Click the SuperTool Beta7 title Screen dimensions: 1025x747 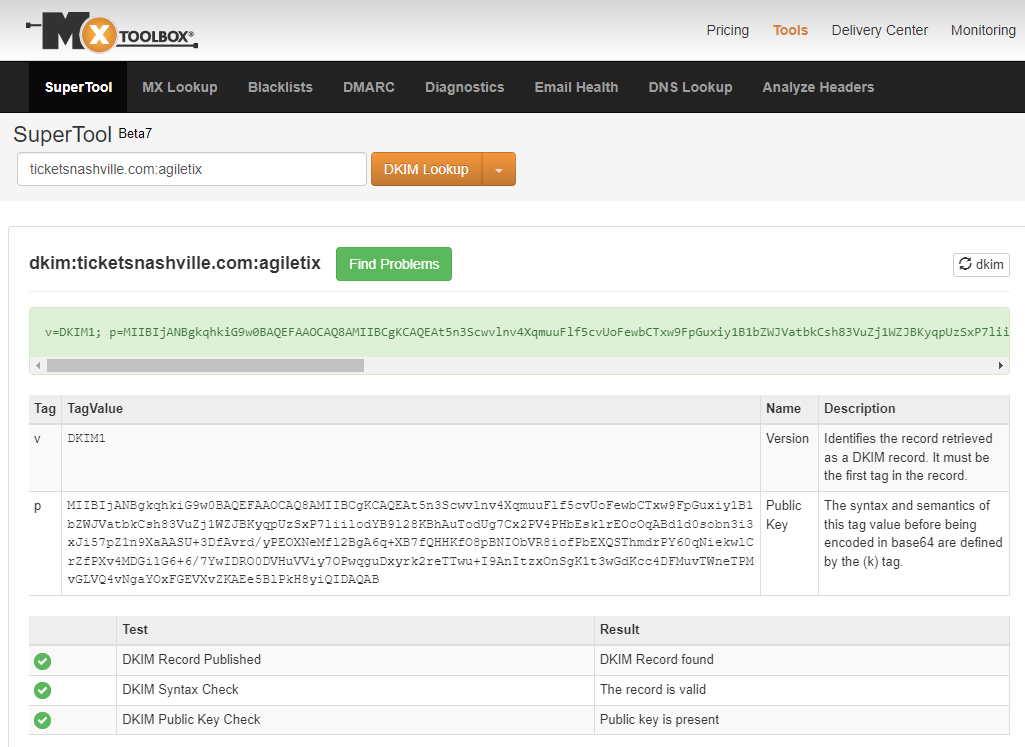click(82, 134)
